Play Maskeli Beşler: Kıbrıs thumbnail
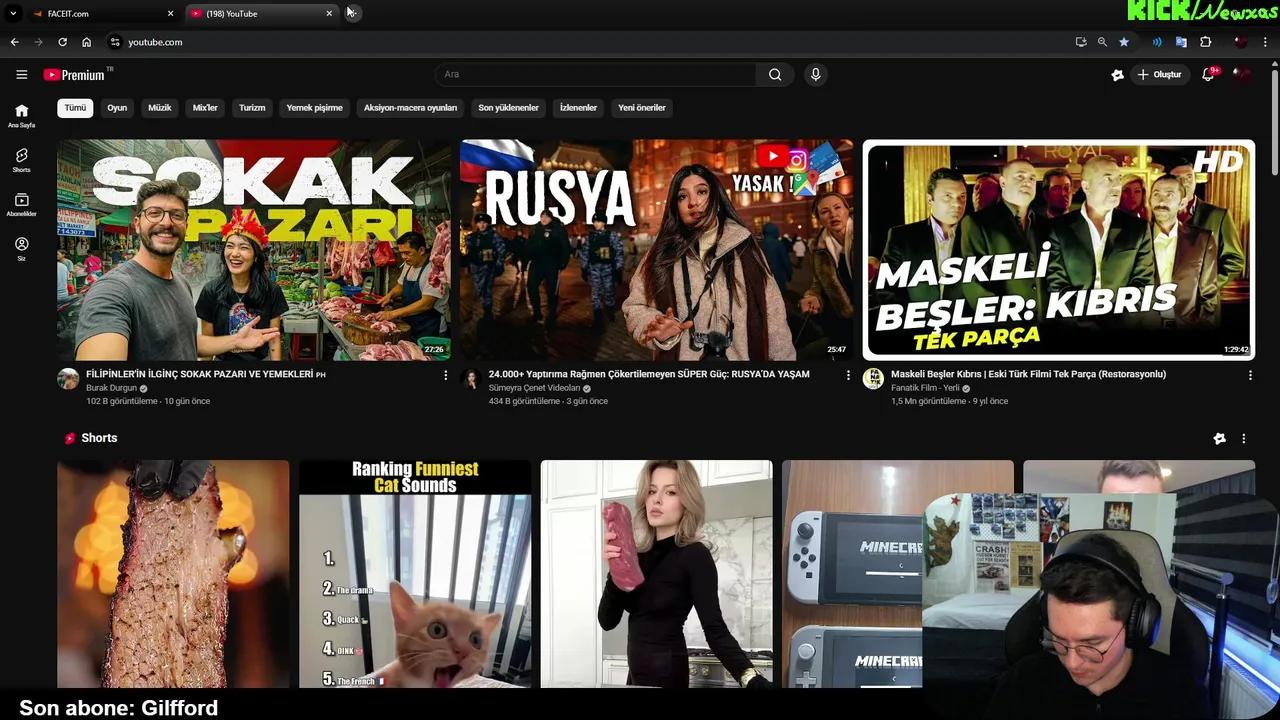The image size is (1280, 720). coord(1058,250)
